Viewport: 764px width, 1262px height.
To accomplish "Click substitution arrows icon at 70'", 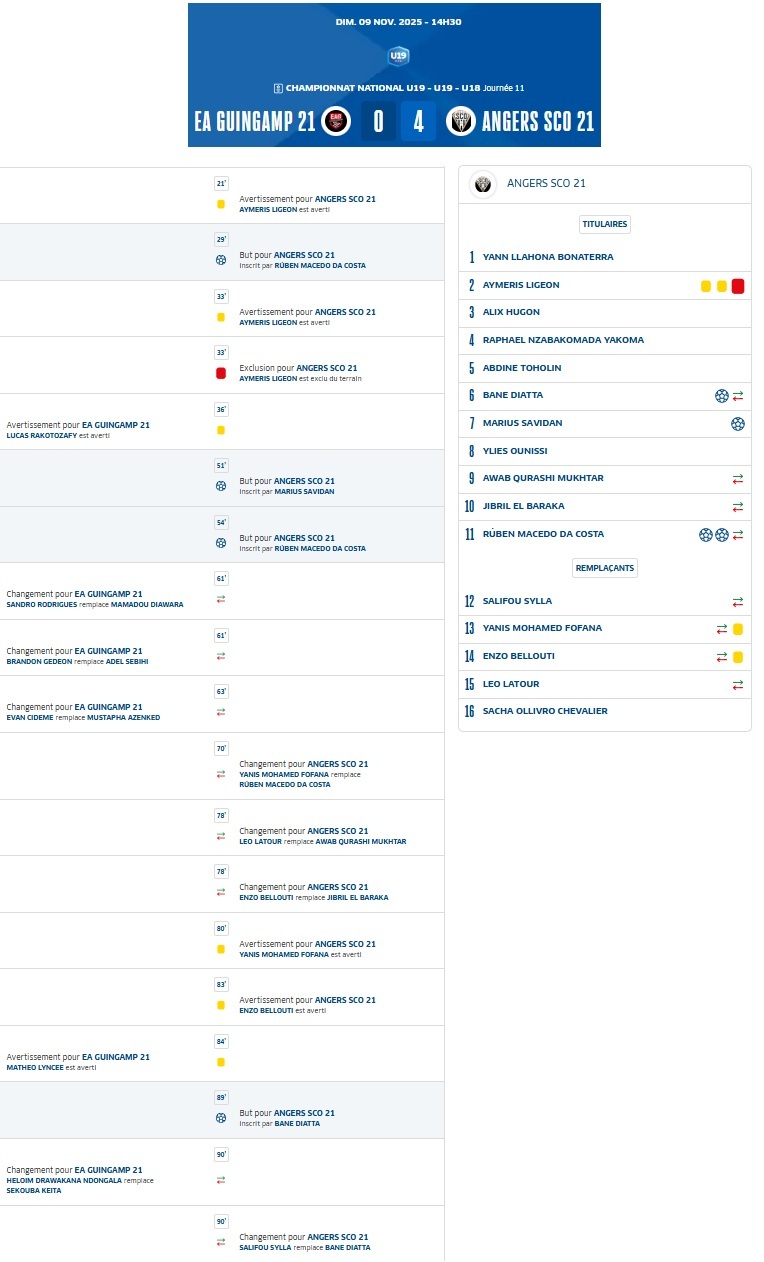I will pos(221,774).
